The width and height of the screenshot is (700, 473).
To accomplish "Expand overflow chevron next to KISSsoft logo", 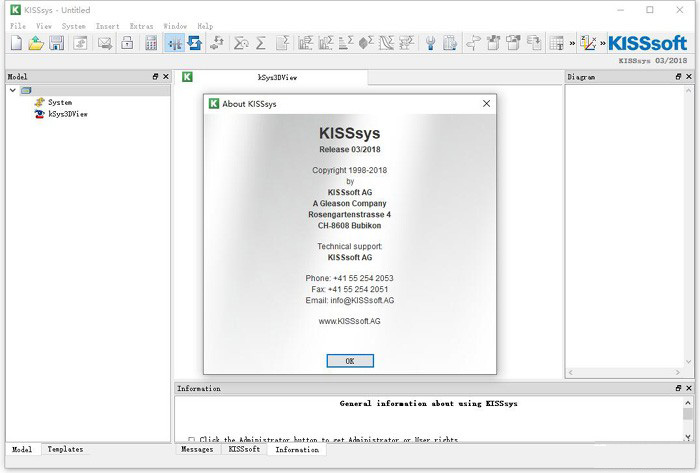I will click(603, 44).
